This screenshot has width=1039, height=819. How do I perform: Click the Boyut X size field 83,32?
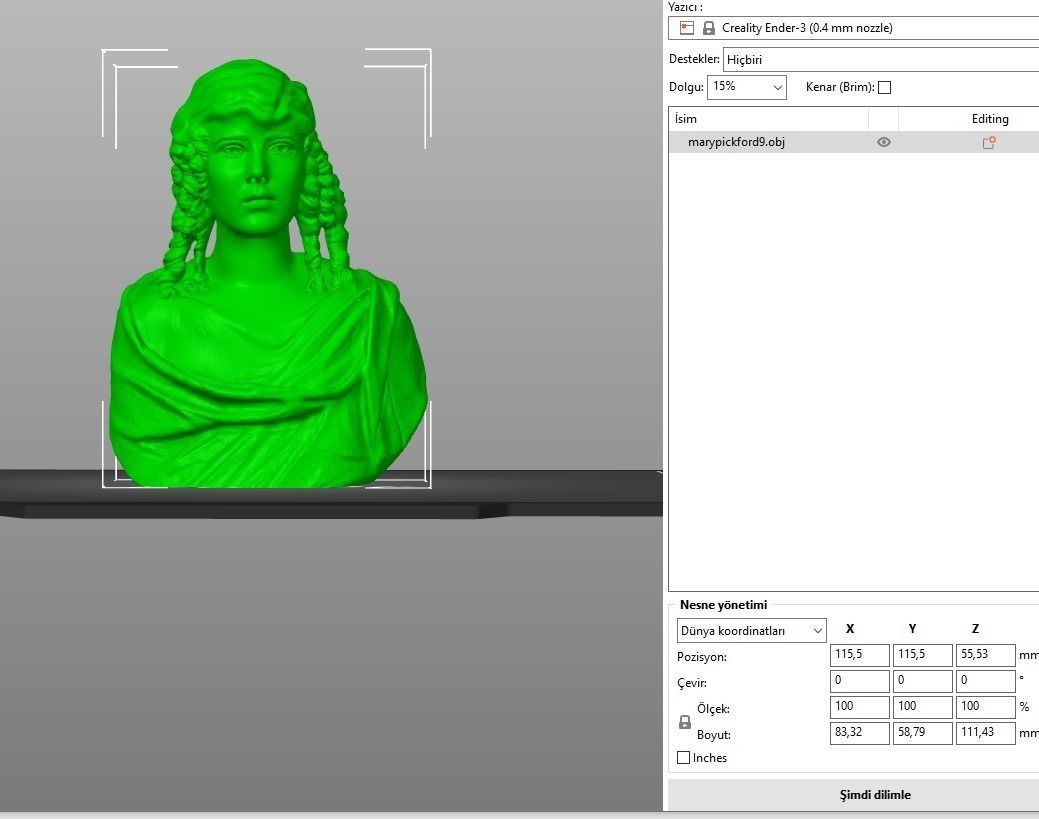point(859,733)
